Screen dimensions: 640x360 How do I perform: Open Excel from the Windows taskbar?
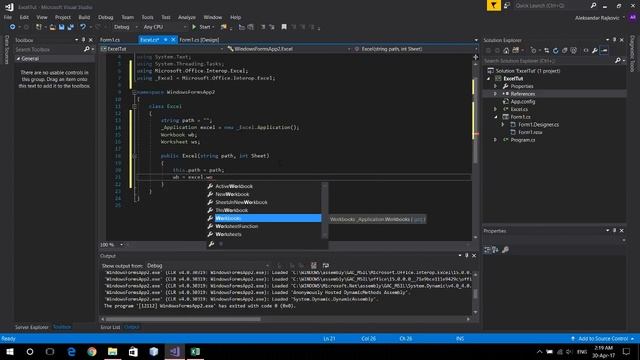coord(195,351)
